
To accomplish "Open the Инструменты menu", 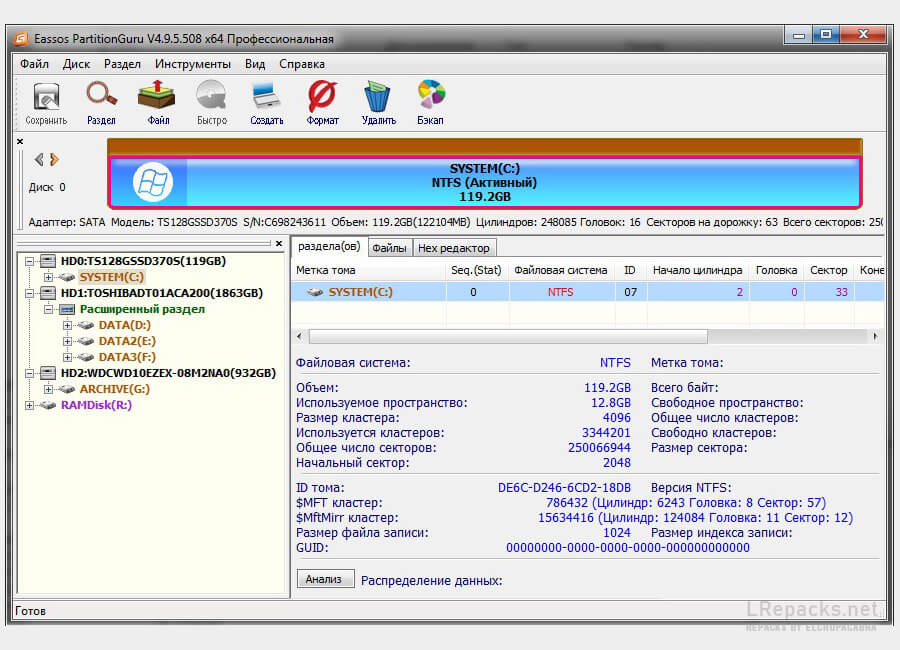I will (192, 64).
